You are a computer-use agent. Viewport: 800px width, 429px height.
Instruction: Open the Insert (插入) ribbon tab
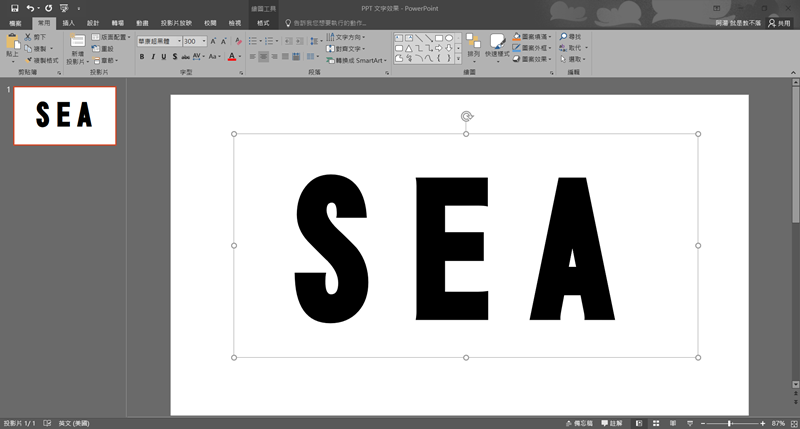point(68,22)
